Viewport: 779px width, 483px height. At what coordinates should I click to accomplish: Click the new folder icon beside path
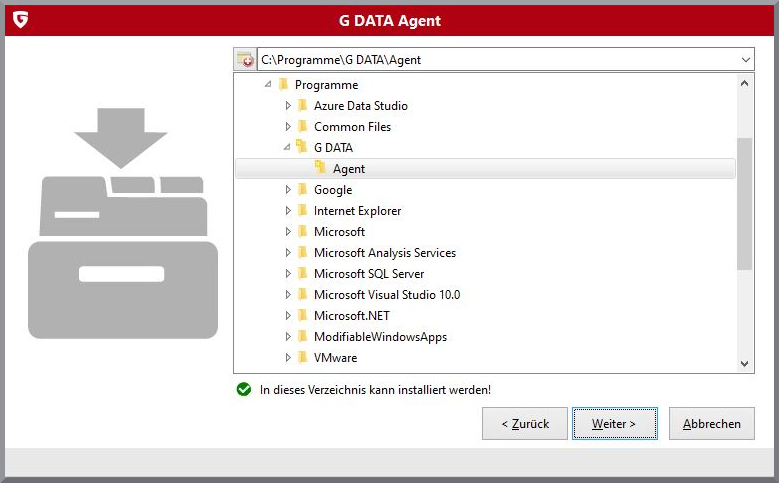[245, 60]
